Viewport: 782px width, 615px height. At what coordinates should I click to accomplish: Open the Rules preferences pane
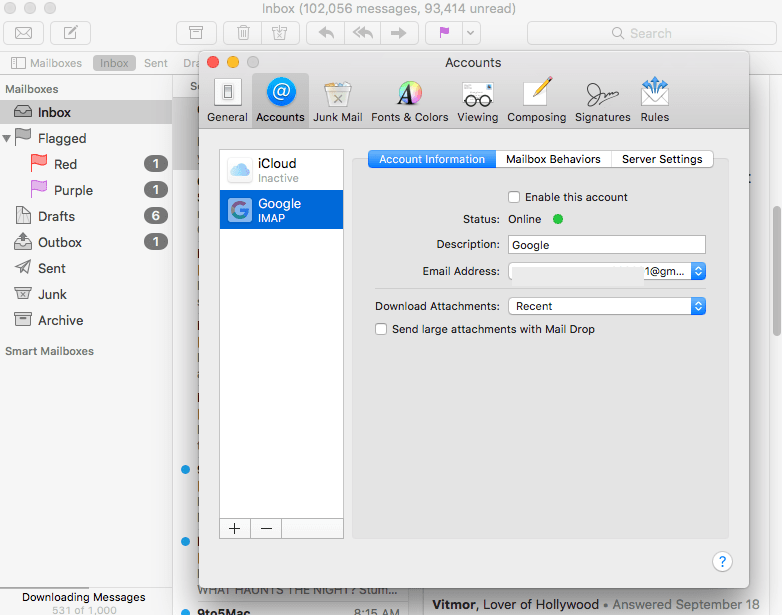tap(655, 100)
